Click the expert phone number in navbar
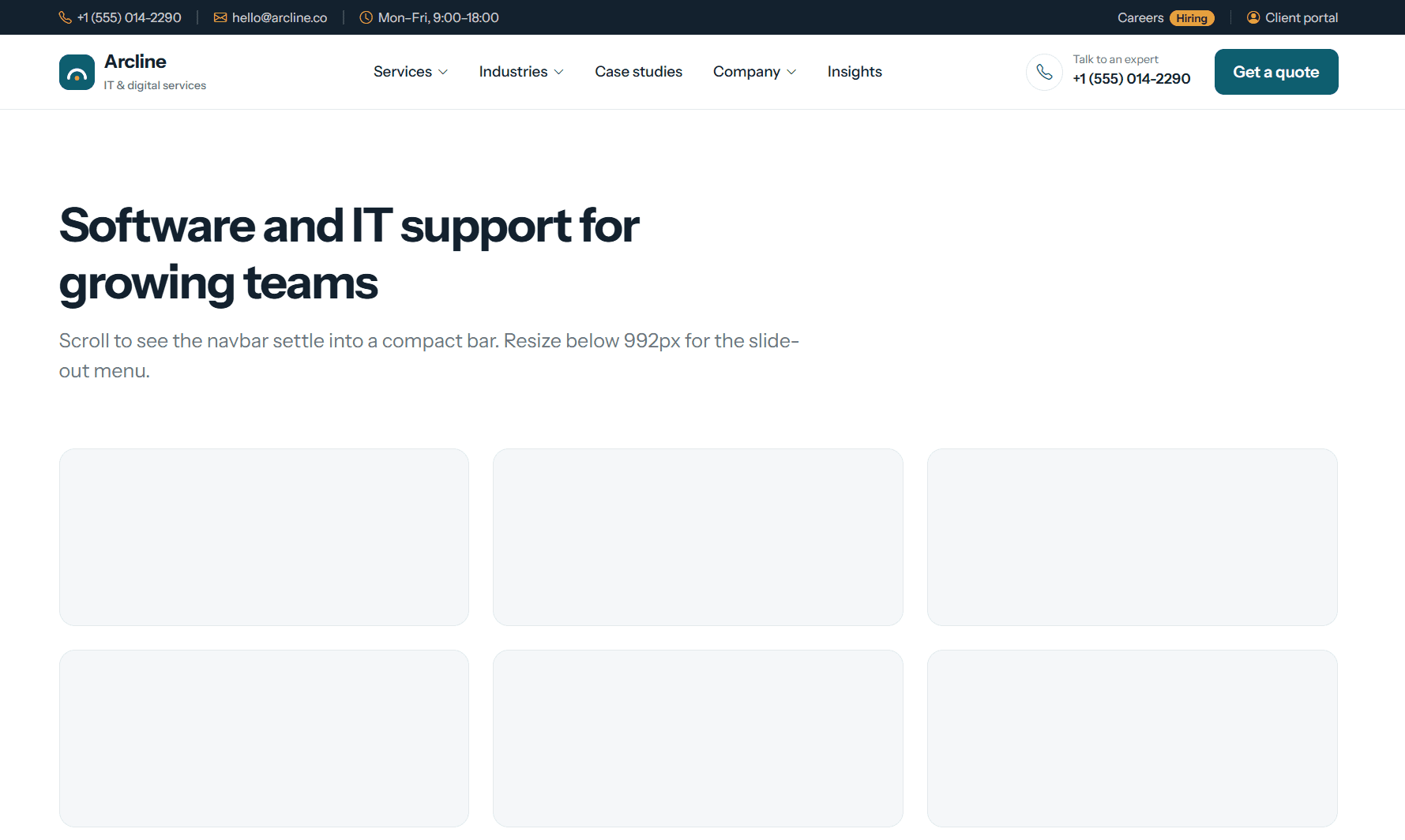This screenshot has height=840, width=1405. 1131,79
